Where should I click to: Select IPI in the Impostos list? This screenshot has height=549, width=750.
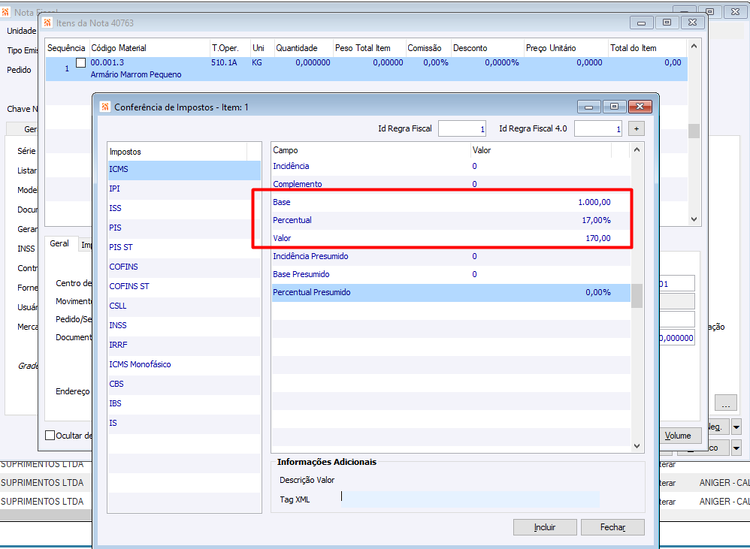point(184,189)
